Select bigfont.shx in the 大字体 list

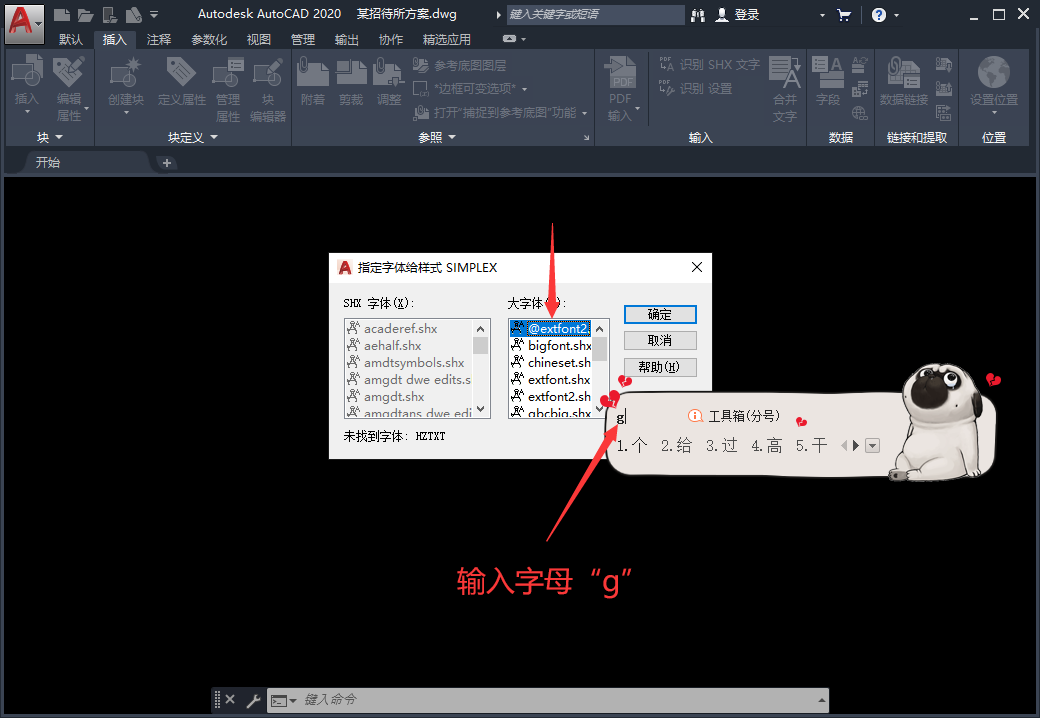(x=557, y=344)
